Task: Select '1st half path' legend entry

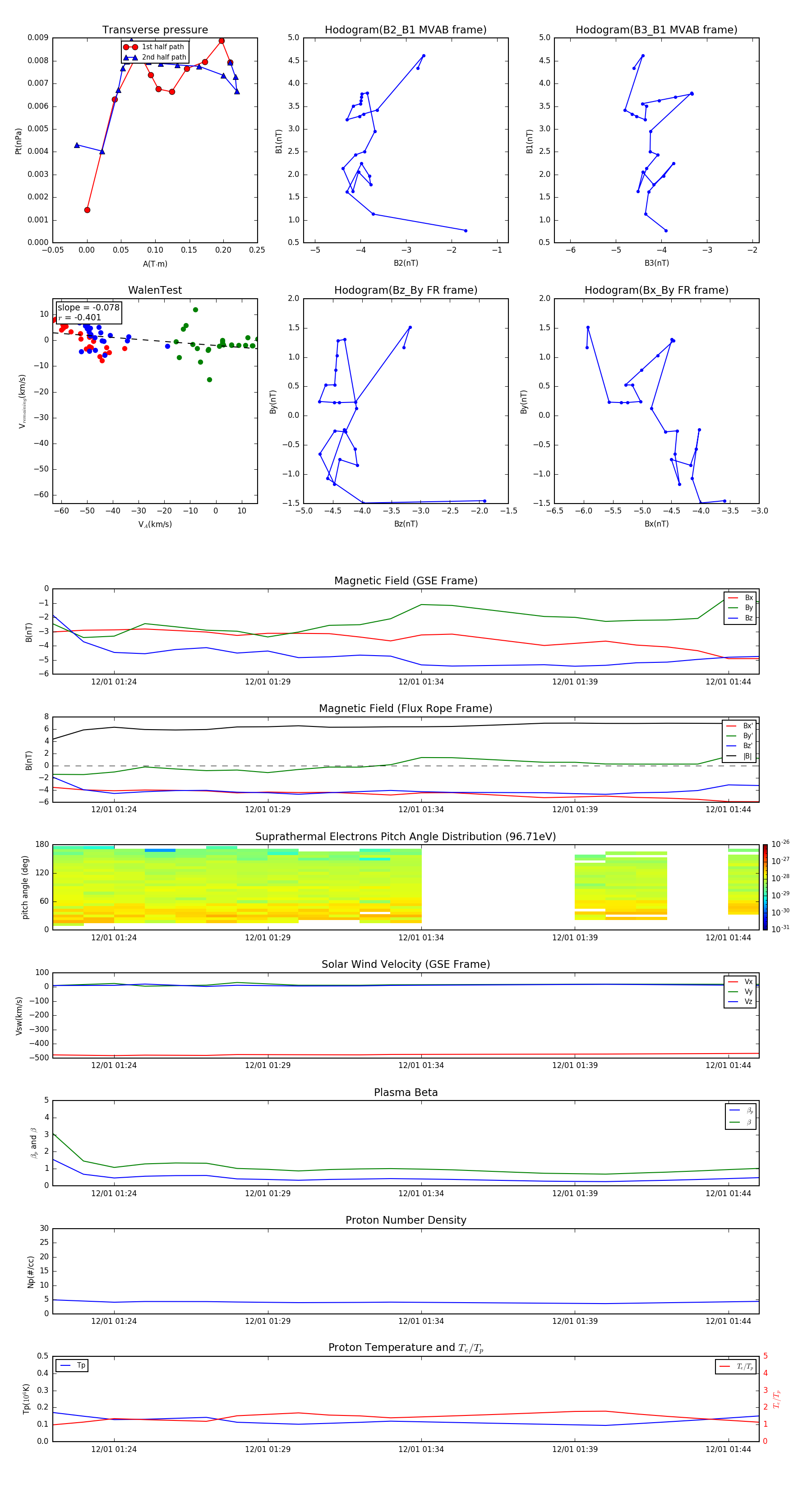Action: pyautogui.click(x=154, y=47)
